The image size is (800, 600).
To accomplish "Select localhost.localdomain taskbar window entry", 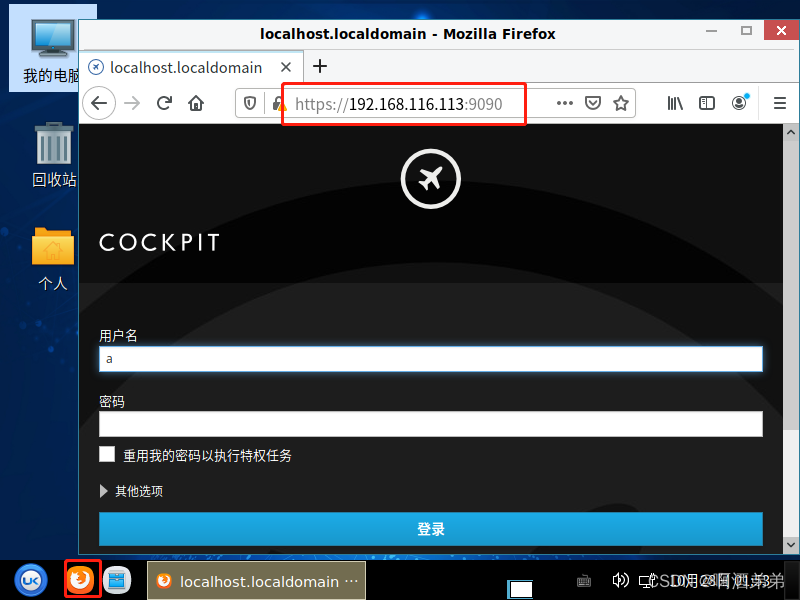I will 256,581.
